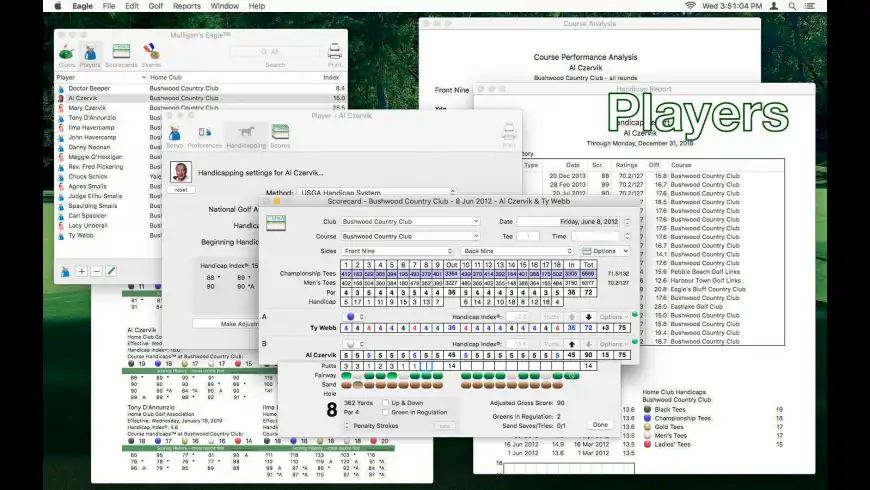Open Setup tab icon in Player window
The height and width of the screenshot is (490, 870).
pyautogui.click(x=175, y=133)
